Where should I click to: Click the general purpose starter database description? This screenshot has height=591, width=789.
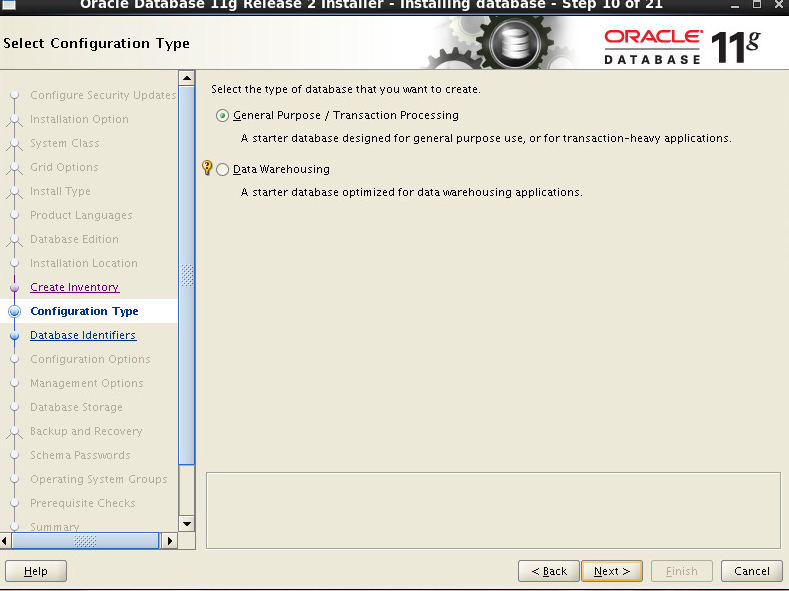(x=486, y=138)
